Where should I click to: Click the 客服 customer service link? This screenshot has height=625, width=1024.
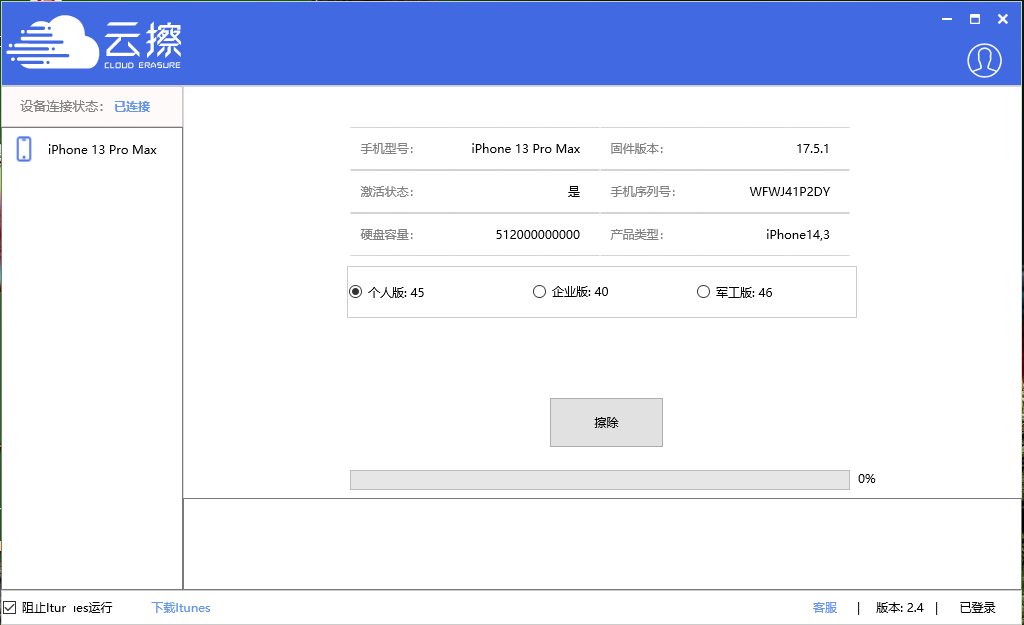[x=824, y=607]
